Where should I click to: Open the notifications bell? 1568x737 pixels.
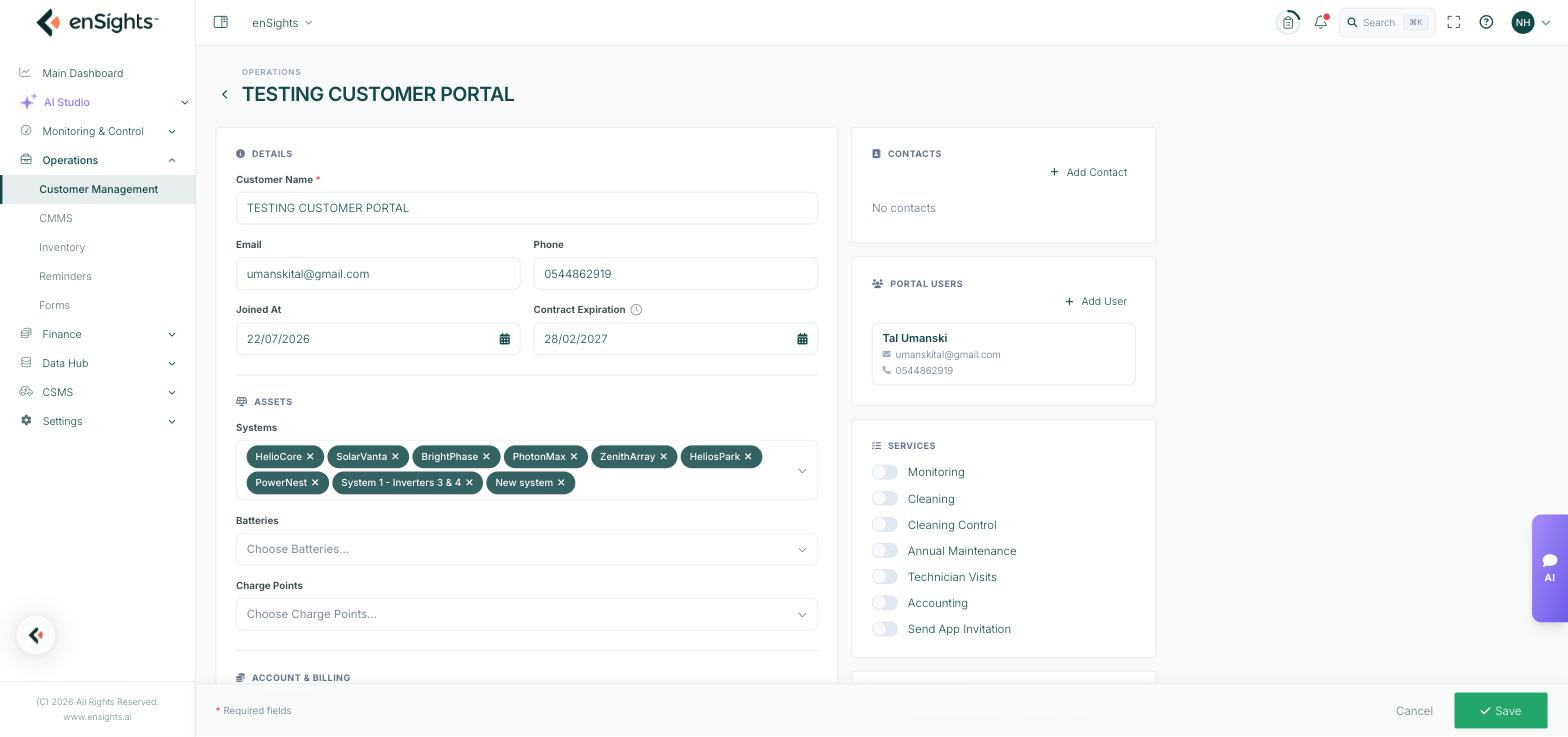(x=1321, y=22)
